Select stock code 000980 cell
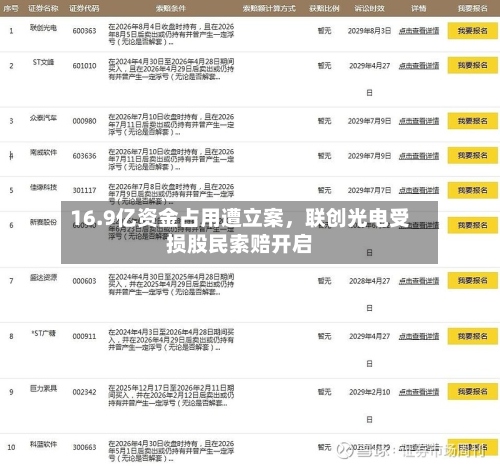 (84, 121)
